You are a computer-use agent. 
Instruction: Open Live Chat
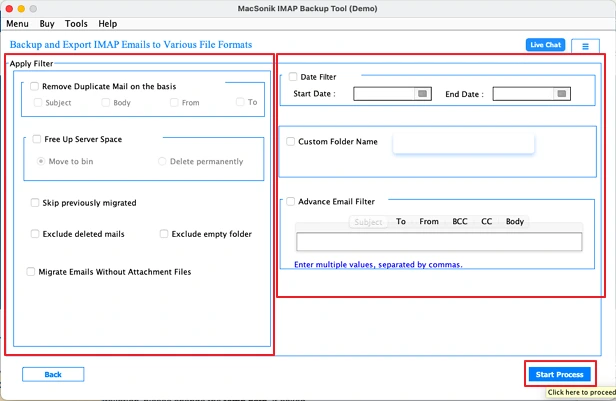tap(546, 45)
